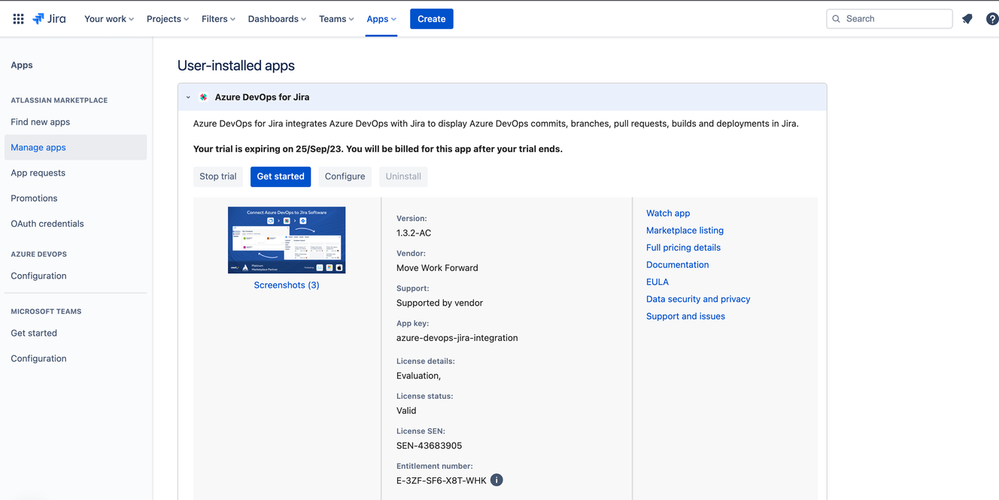Click the license status Valid
999x500 pixels.
point(406,411)
